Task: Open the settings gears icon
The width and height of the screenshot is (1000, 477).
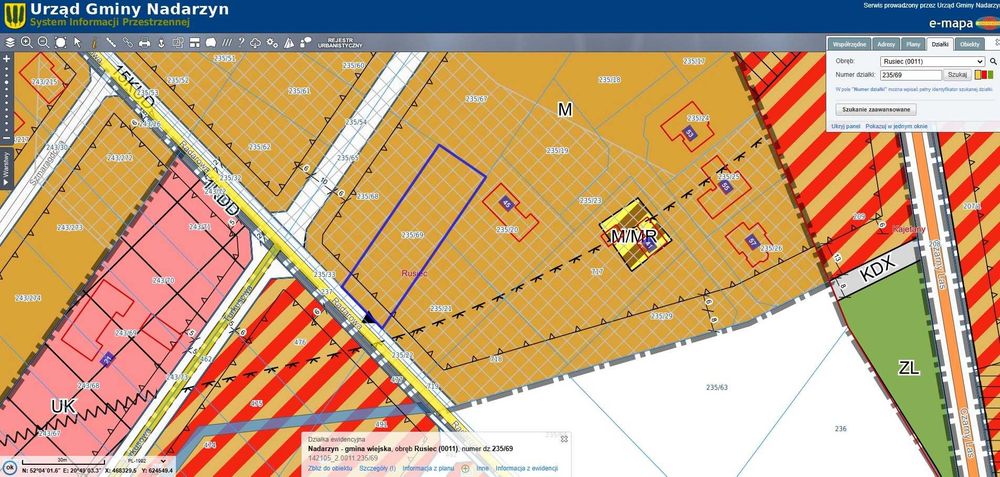Action: 272,43
